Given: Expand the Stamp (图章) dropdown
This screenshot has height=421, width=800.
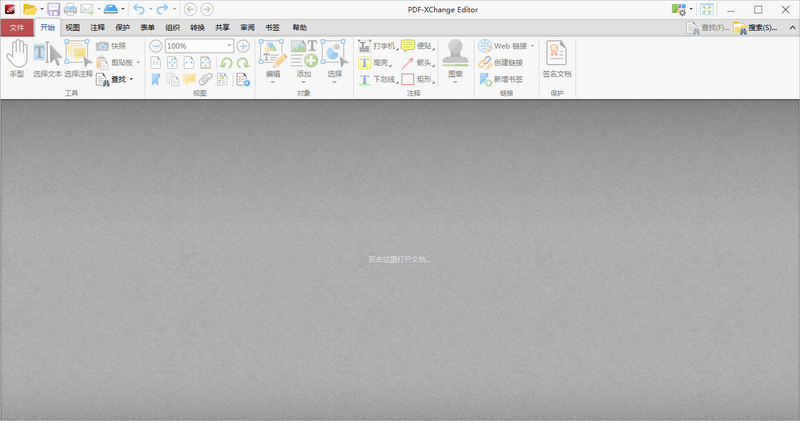Looking at the screenshot, I should [x=456, y=82].
